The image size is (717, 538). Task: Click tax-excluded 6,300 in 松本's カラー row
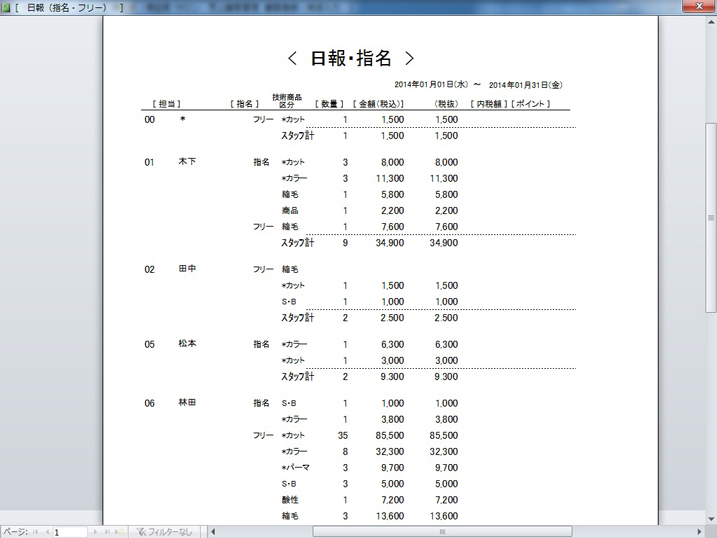(446, 345)
